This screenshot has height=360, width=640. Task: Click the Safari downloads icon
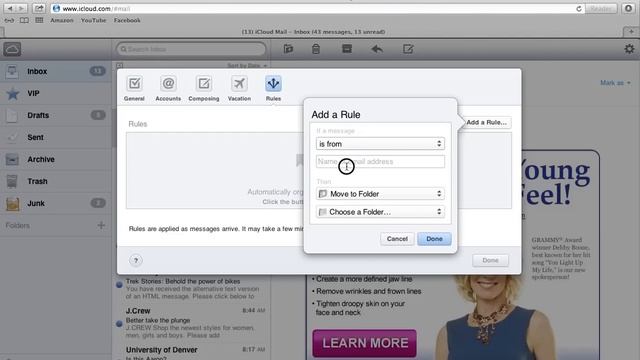629,9
